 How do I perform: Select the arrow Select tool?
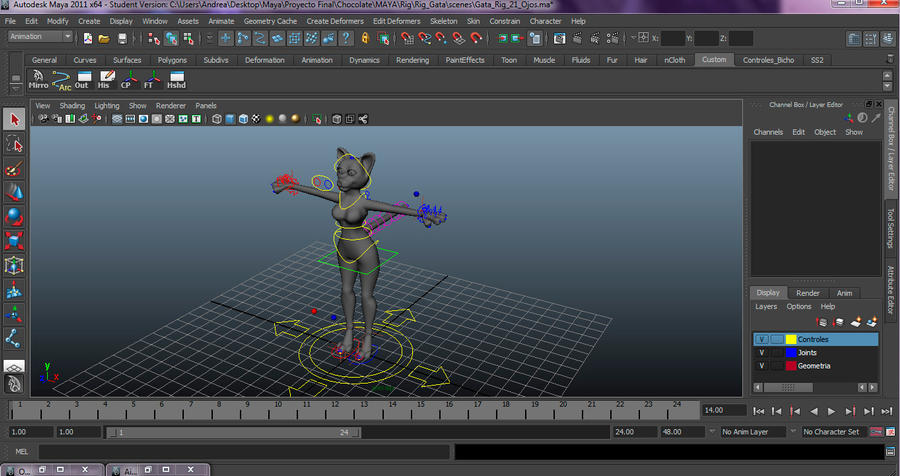(14, 119)
